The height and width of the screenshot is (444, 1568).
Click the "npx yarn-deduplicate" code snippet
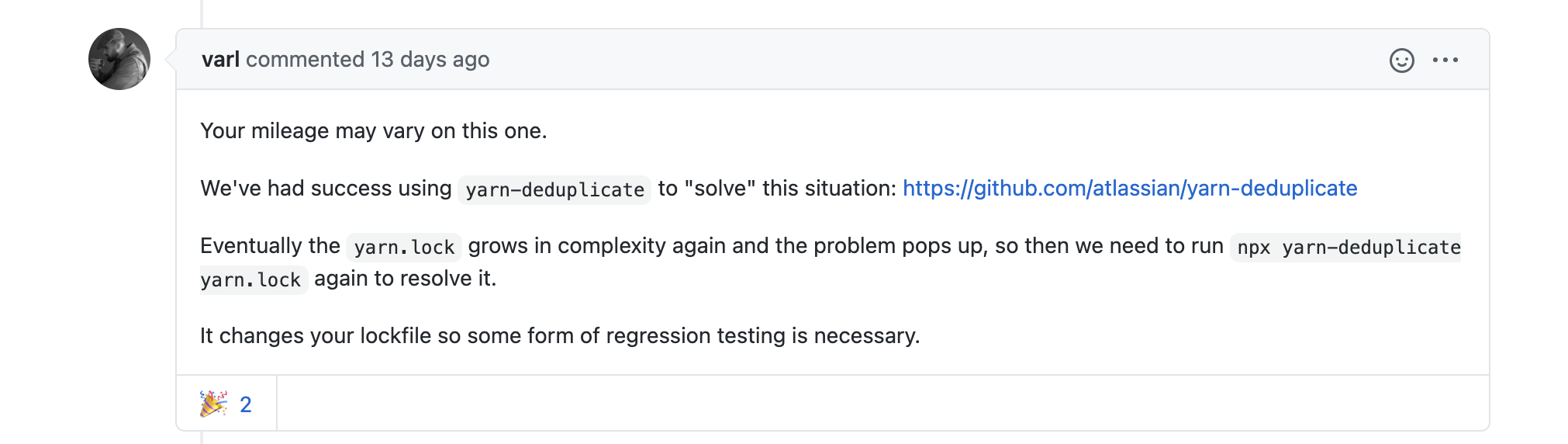pos(1348,248)
